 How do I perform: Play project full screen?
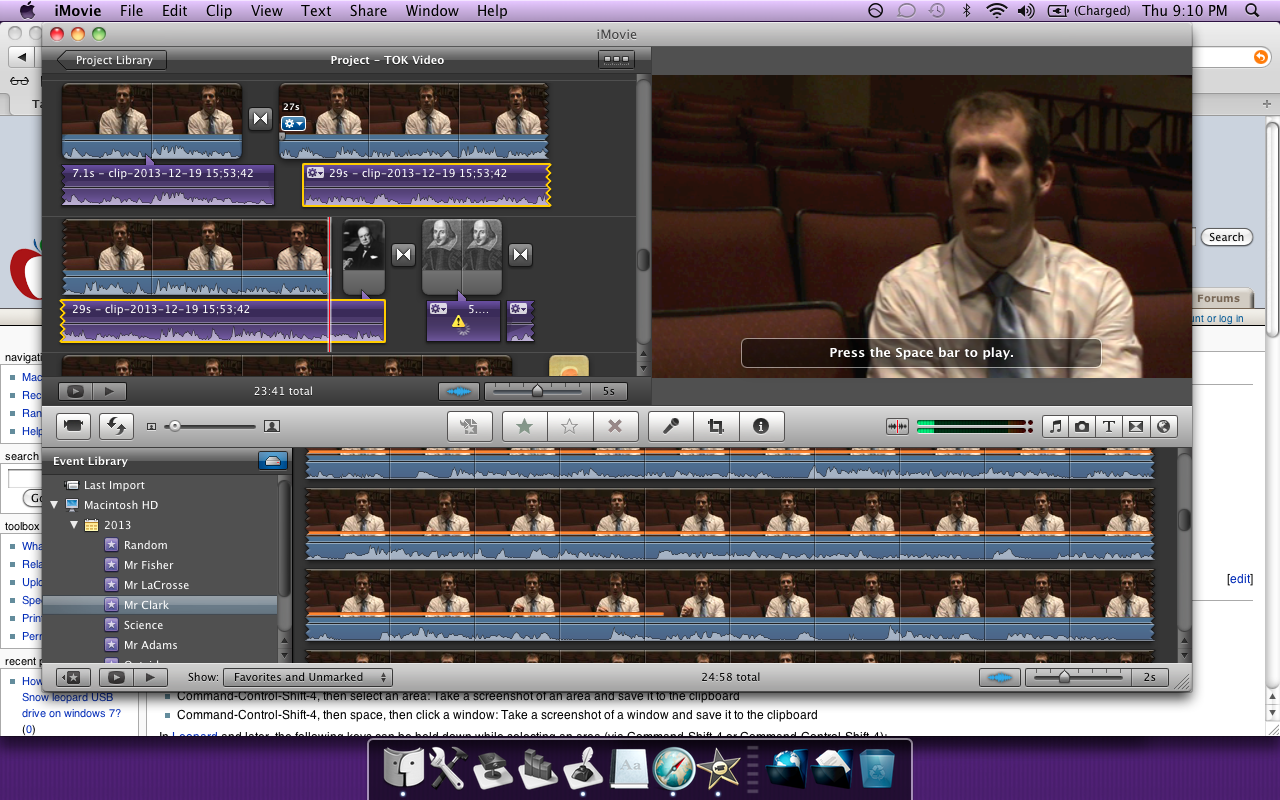(75, 391)
